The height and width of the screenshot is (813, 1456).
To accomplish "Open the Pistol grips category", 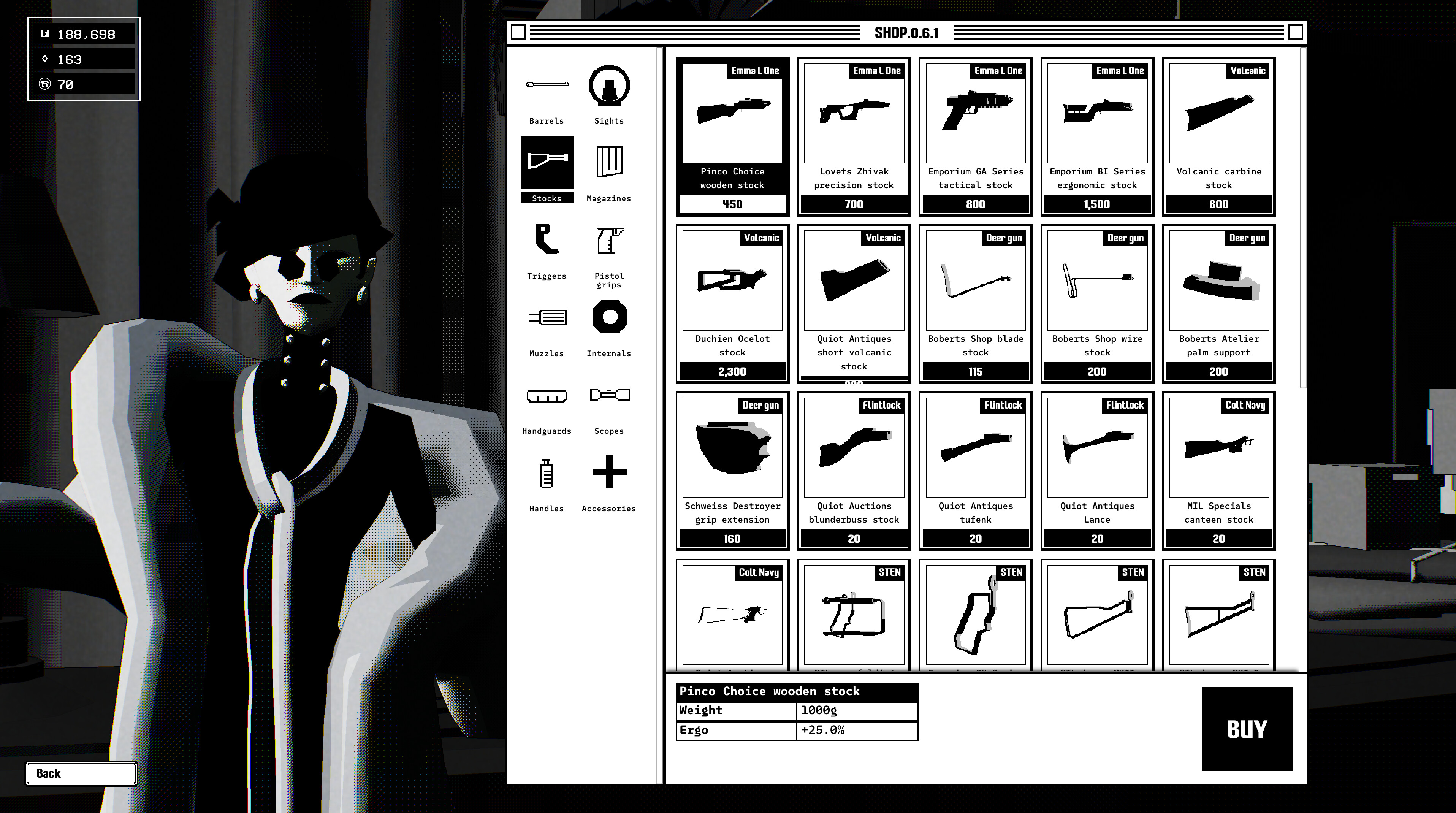I will (x=609, y=253).
